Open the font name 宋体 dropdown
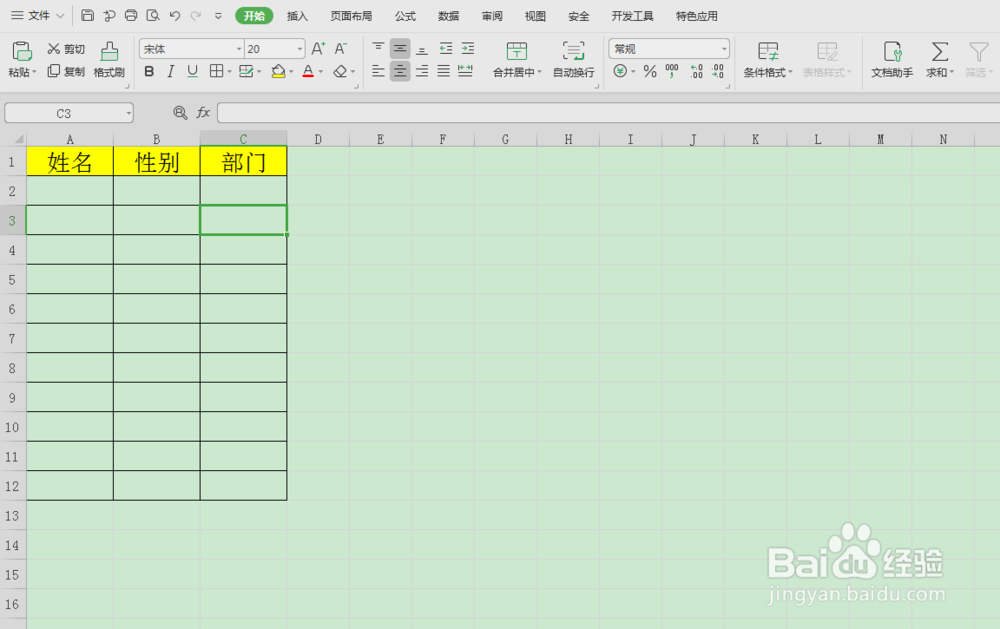Image resolution: width=1000 pixels, height=629 pixels. pos(239,49)
